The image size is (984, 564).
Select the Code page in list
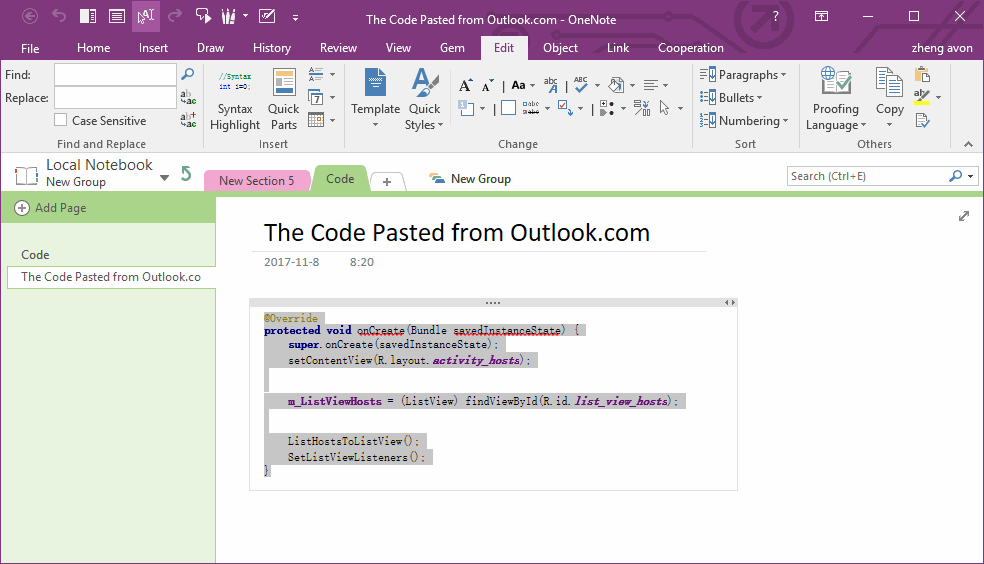35,255
